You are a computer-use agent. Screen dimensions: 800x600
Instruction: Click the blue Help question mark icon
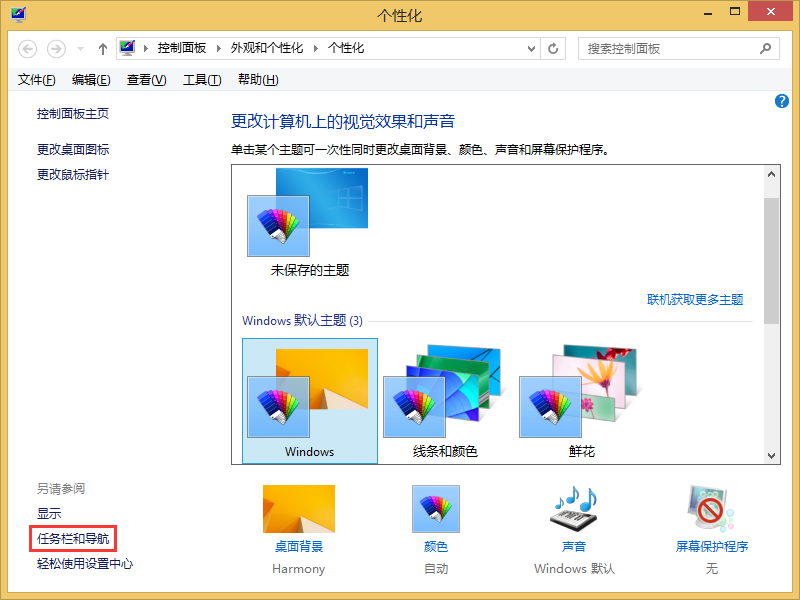point(781,100)
